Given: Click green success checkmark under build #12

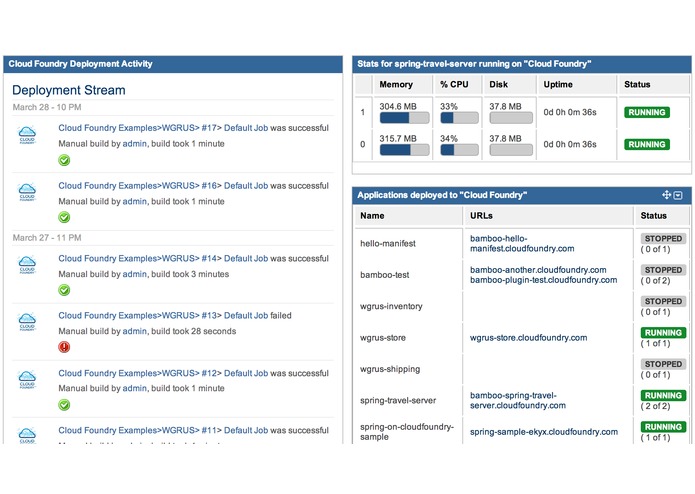Looking at the screenshot, I should [64, 405].
